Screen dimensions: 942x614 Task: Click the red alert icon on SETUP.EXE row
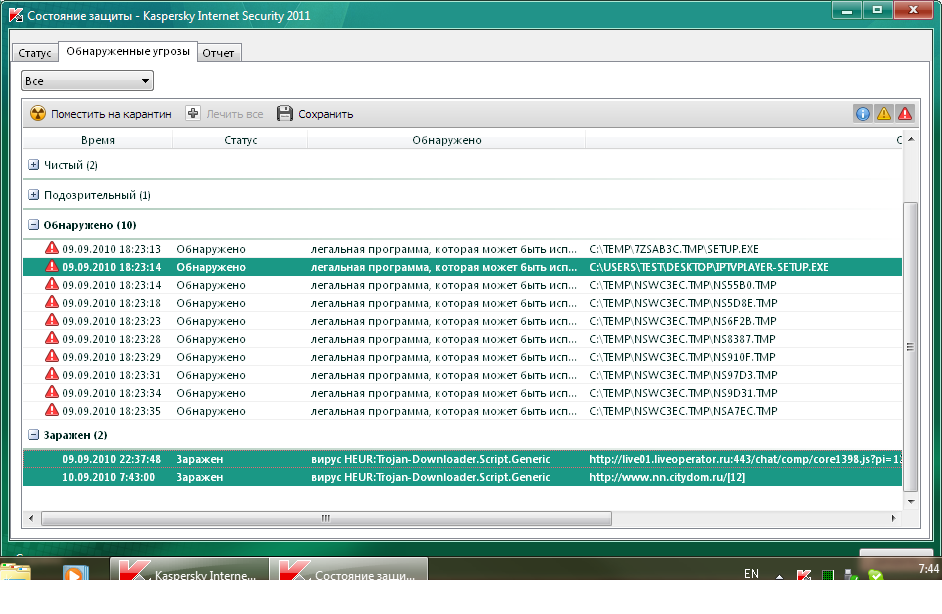tap(52, 249)
